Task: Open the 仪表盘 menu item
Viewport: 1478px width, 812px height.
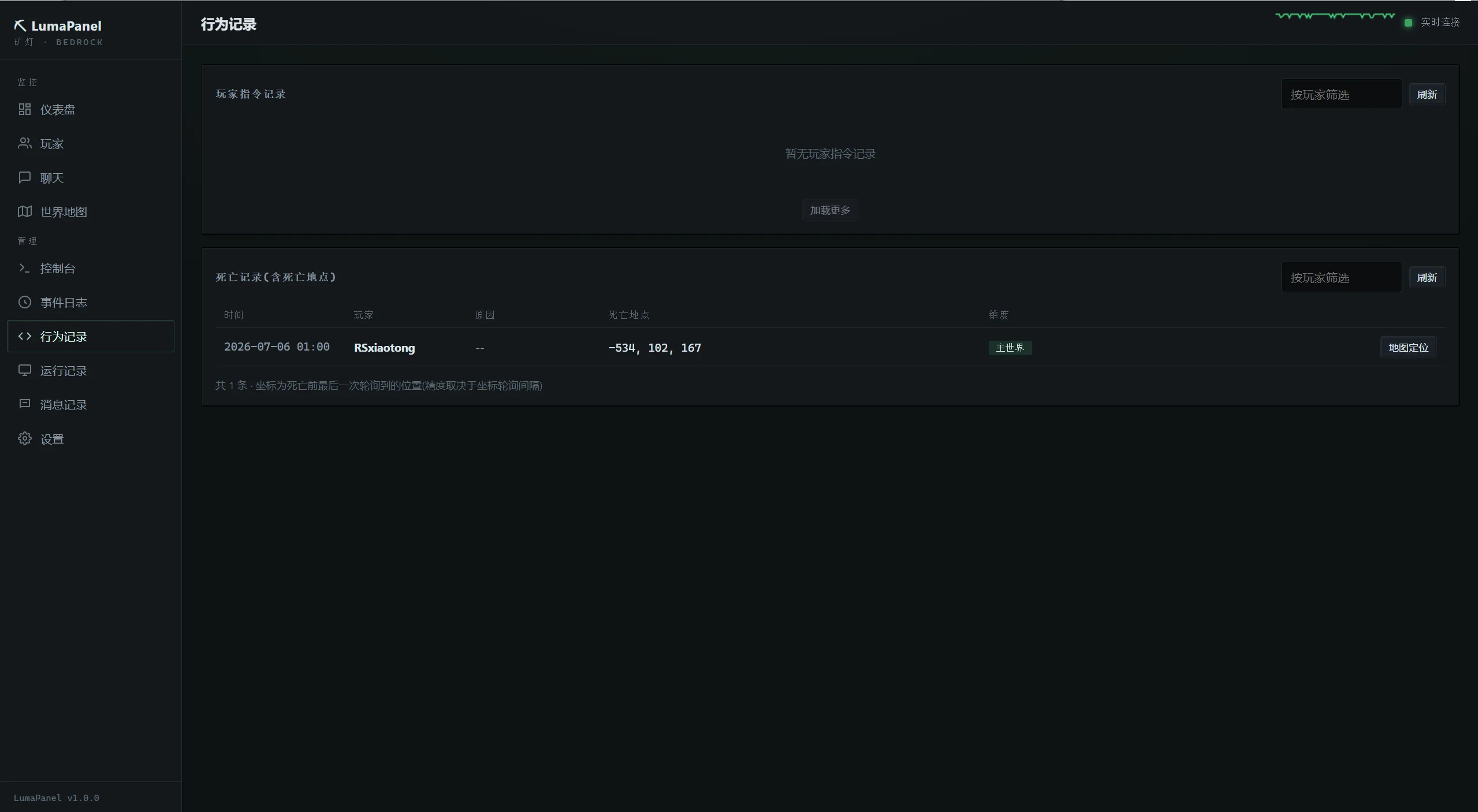Action: (x=91, y=109)
